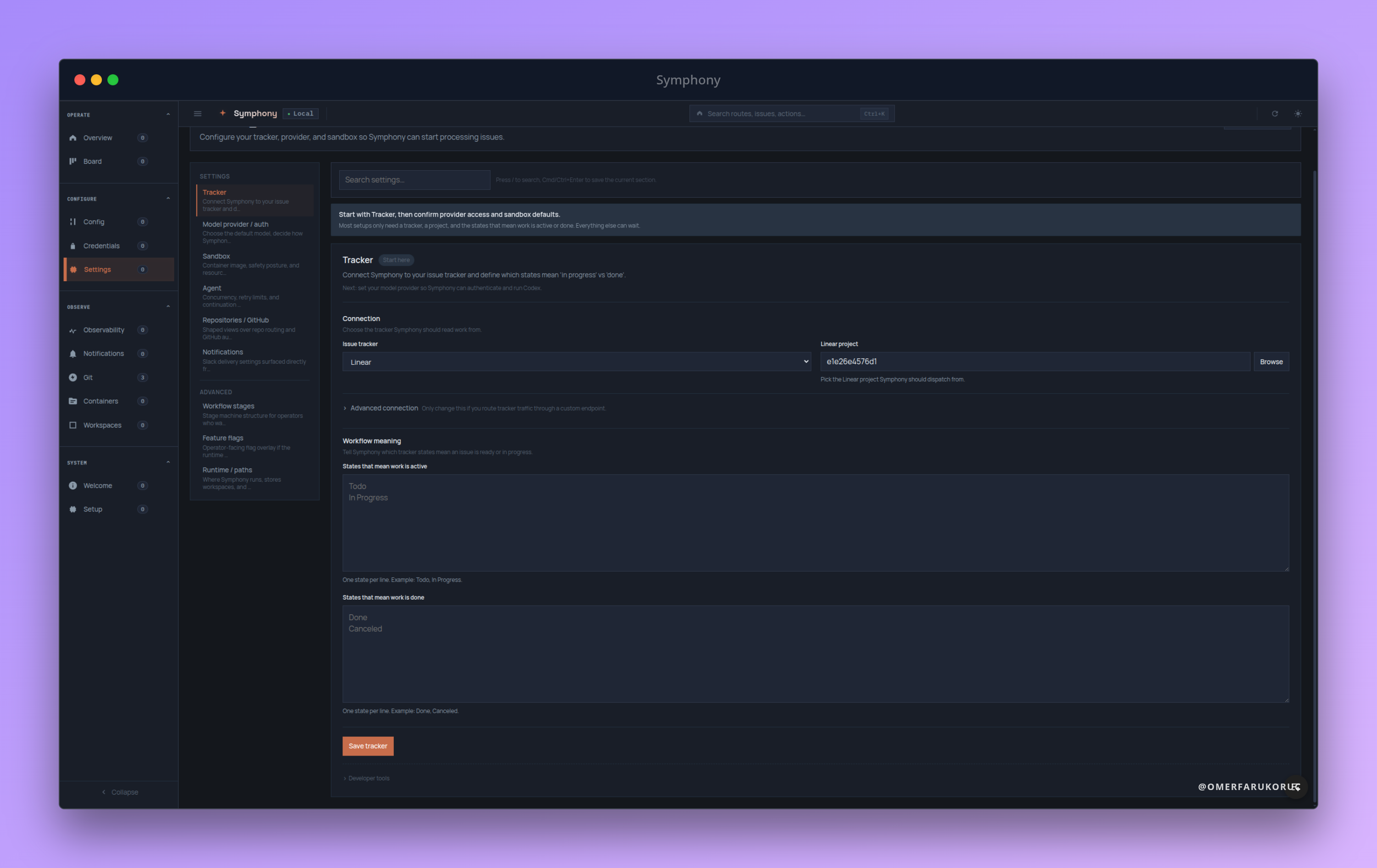Open Credentials in sidebar

click(118, 246)
